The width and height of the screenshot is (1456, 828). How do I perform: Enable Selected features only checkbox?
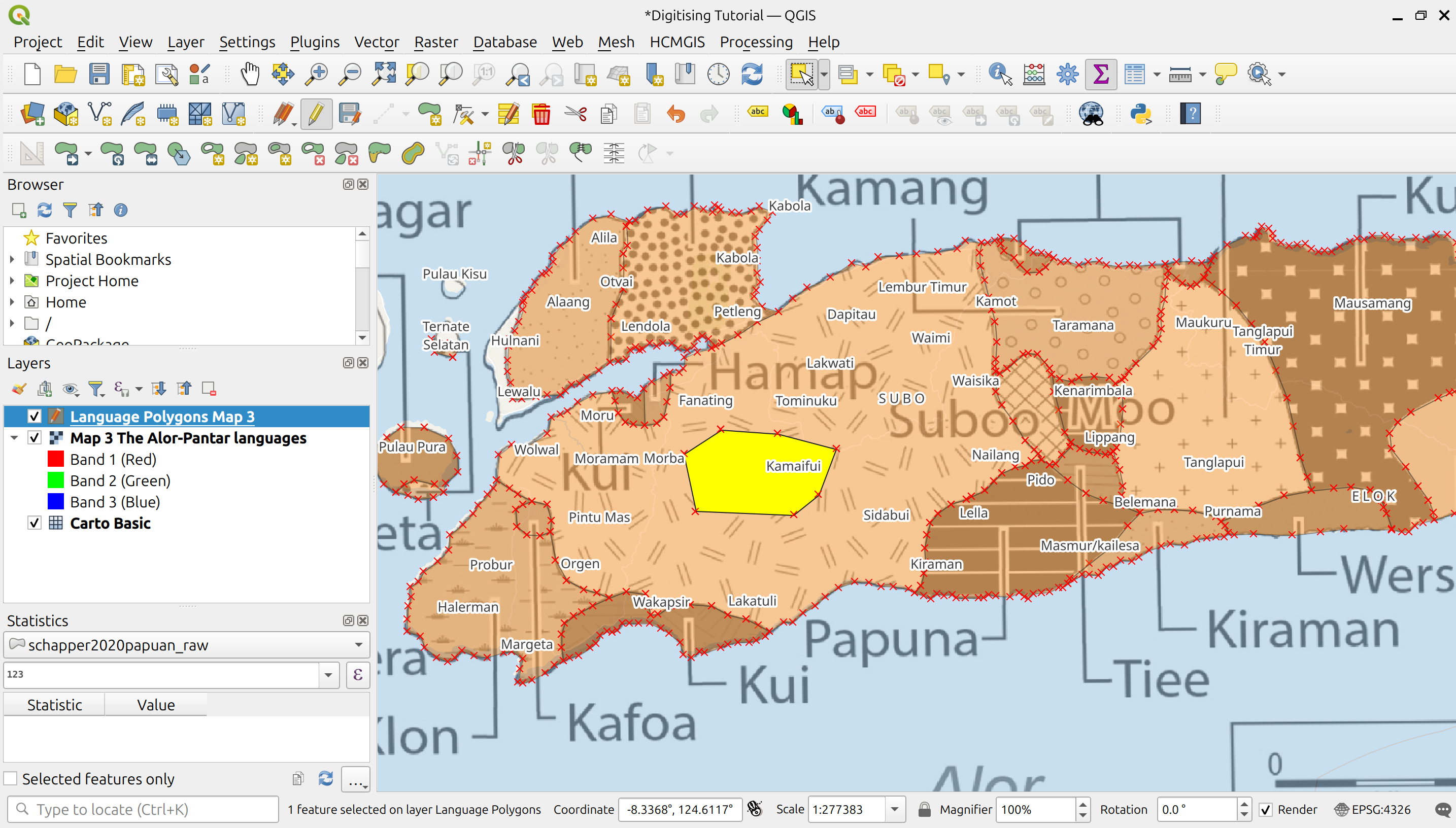click(11, 778)
